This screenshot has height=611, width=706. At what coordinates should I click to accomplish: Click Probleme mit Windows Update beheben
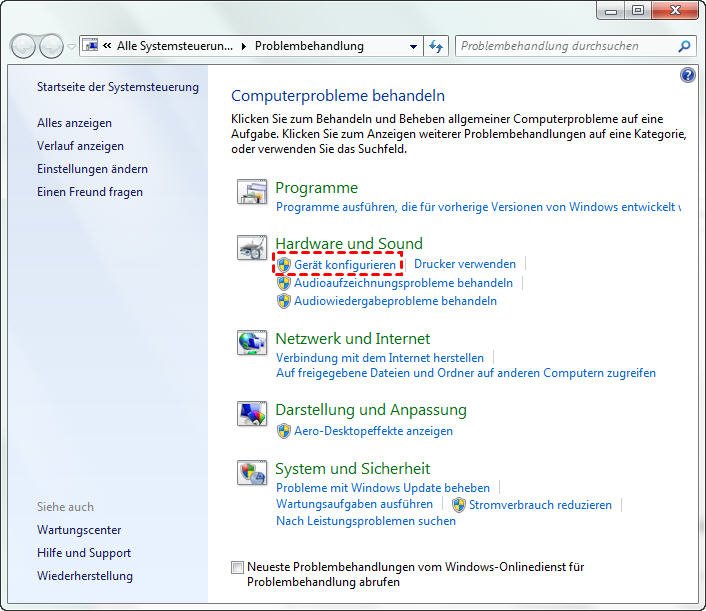point(383,488)
